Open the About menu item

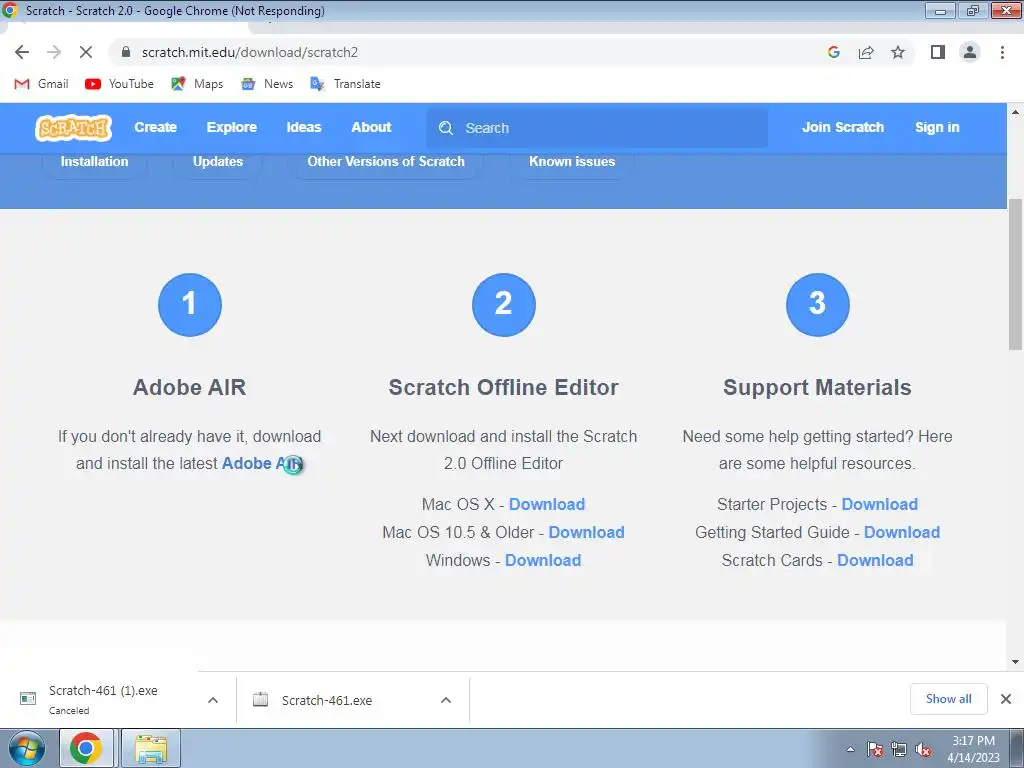tap(371, 127)
